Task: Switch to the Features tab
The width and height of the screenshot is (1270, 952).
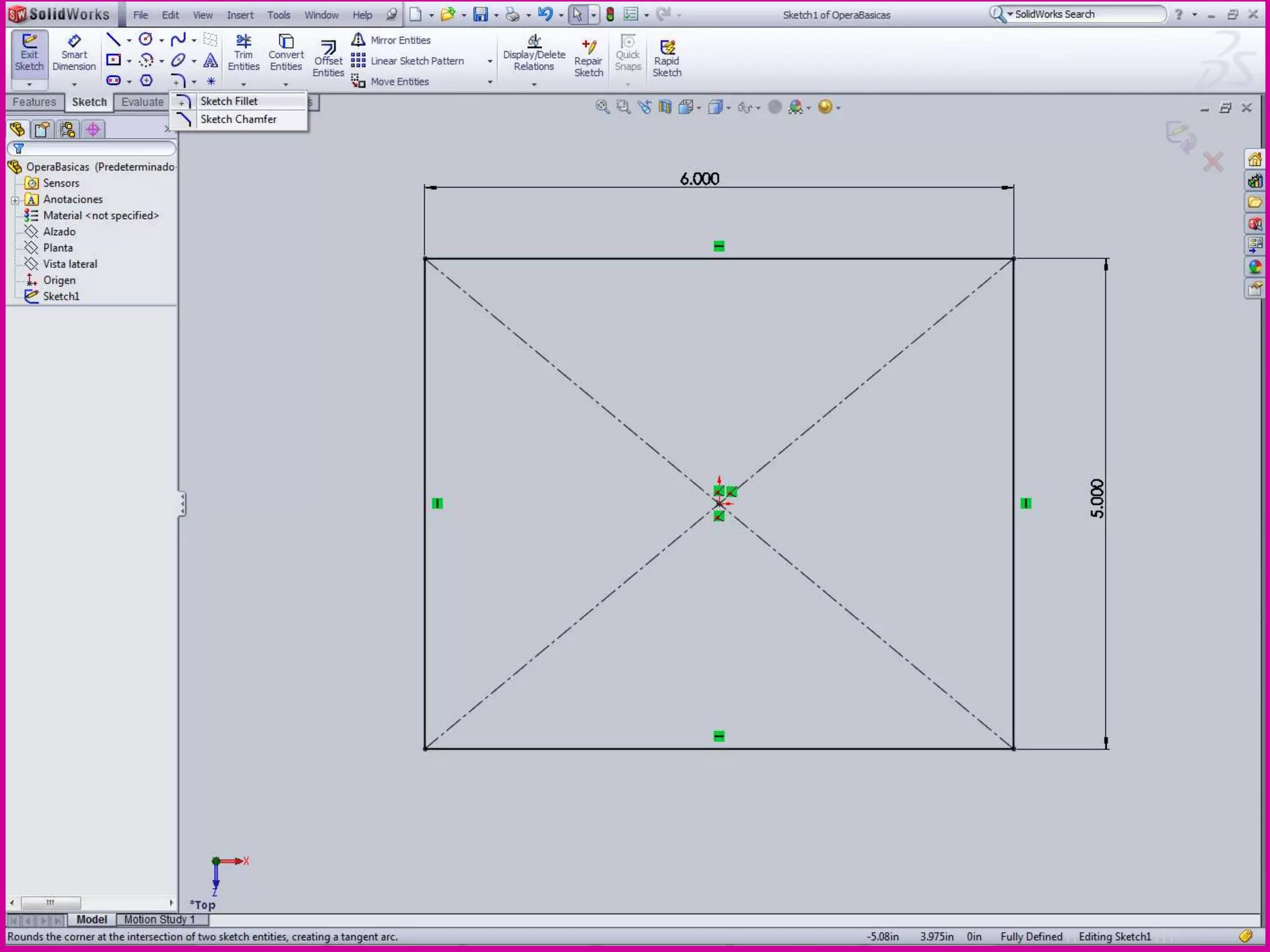Action: [x=34, y=102]
